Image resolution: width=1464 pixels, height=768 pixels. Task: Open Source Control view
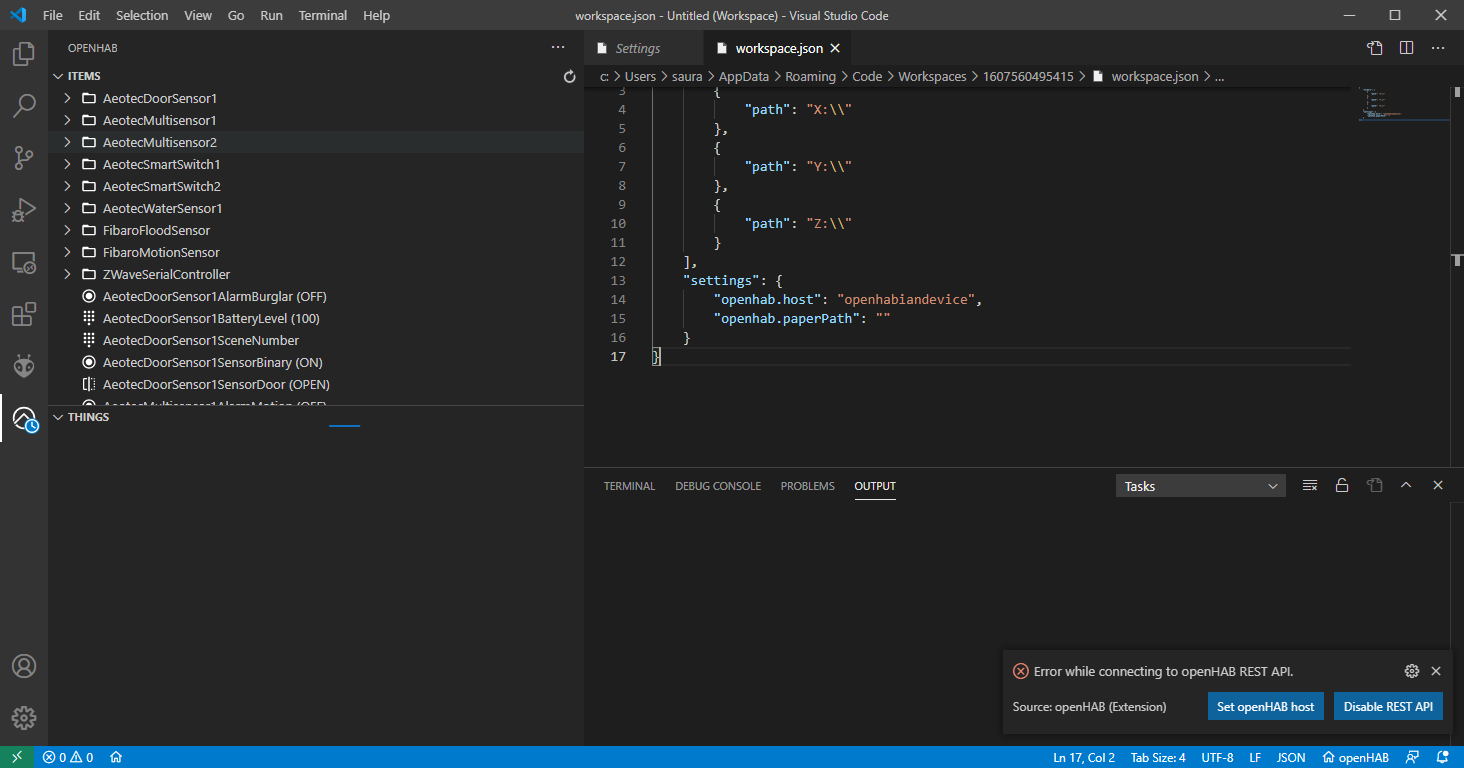click(24, 157)
